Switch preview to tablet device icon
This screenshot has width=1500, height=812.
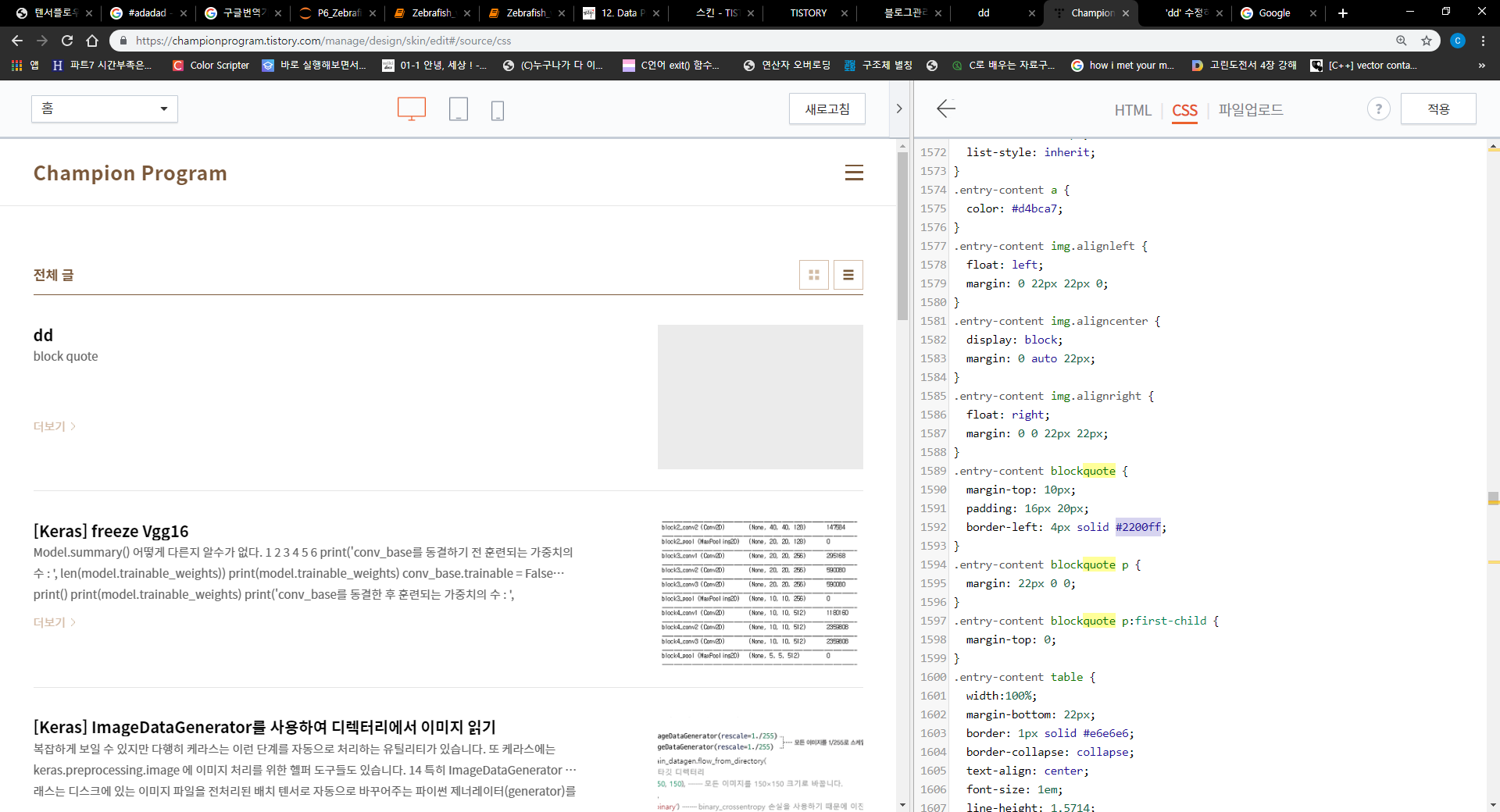pos(459,109)
